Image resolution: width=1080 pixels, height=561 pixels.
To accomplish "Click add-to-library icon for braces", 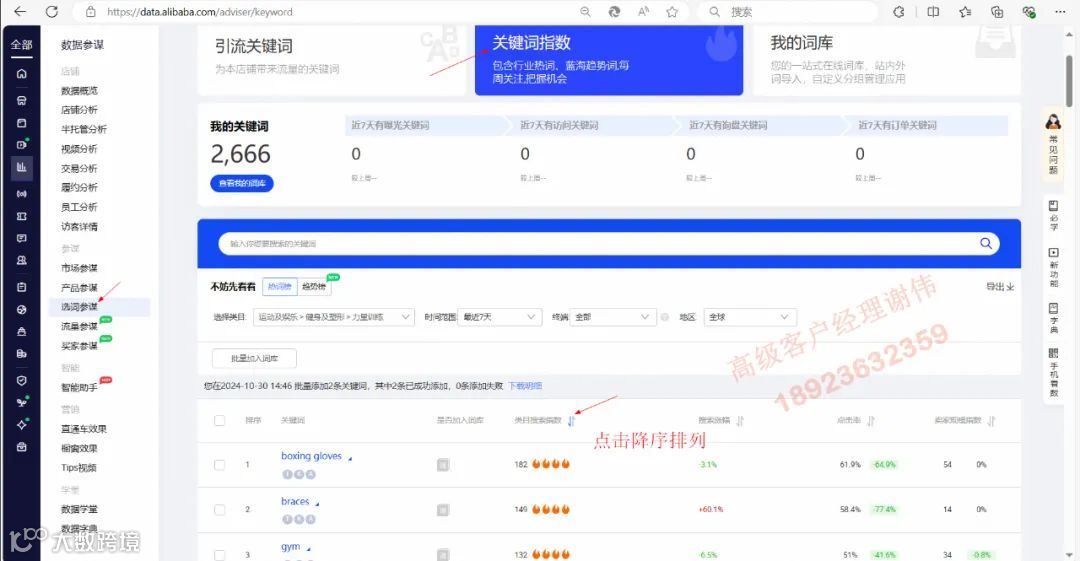I will [443, 510].
